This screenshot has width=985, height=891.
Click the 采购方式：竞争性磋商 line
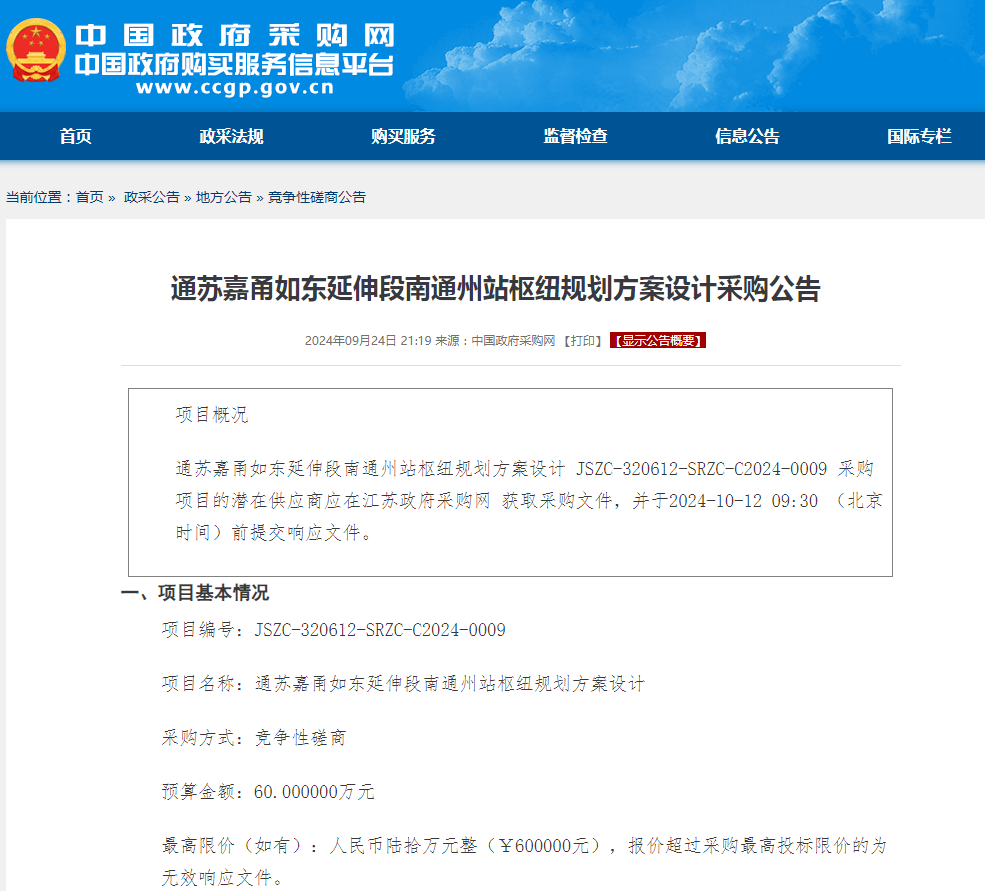point(254,738)
